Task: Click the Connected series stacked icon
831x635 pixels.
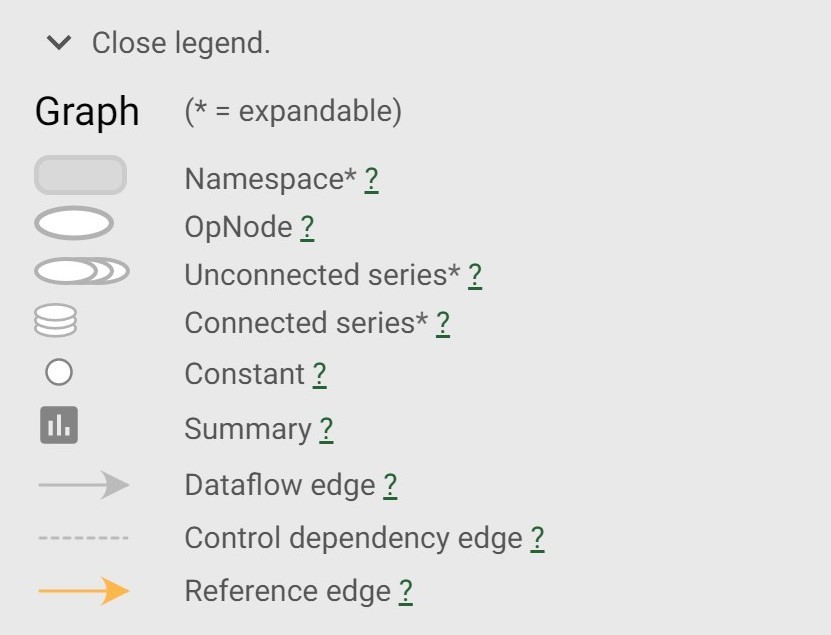Action: pos(56,321)
